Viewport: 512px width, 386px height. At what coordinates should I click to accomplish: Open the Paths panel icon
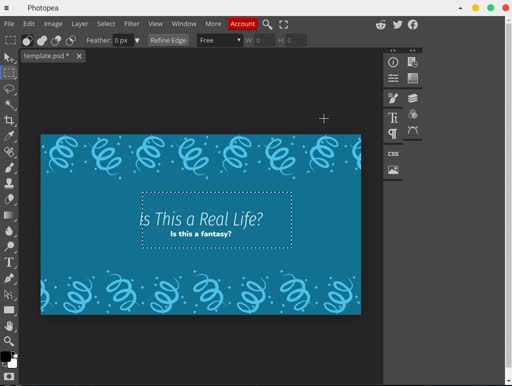(x=413, y=130)
